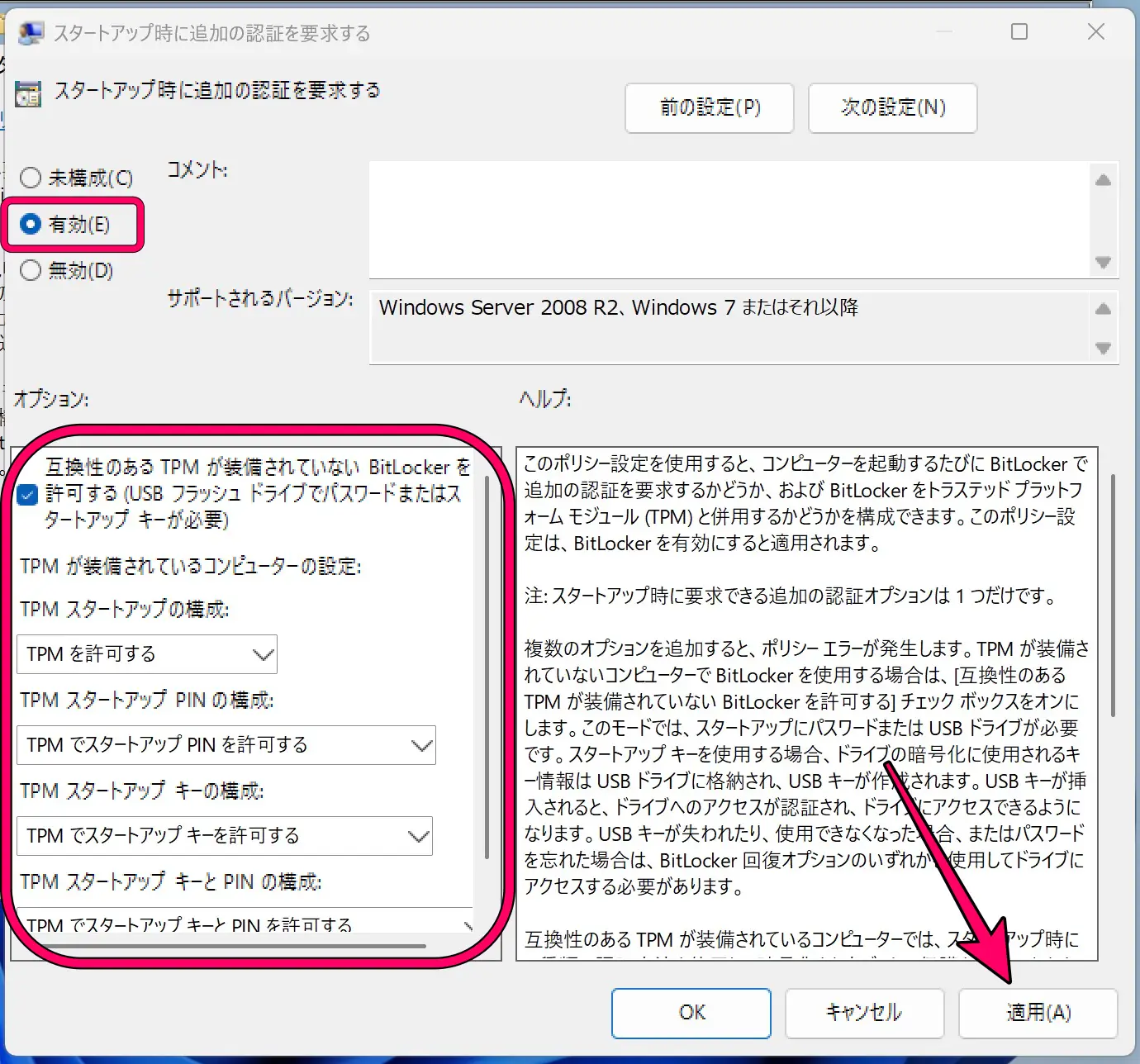Click the 次の設定(N) button
Screen dimensions: 1140x1064
tap(893, 107)
